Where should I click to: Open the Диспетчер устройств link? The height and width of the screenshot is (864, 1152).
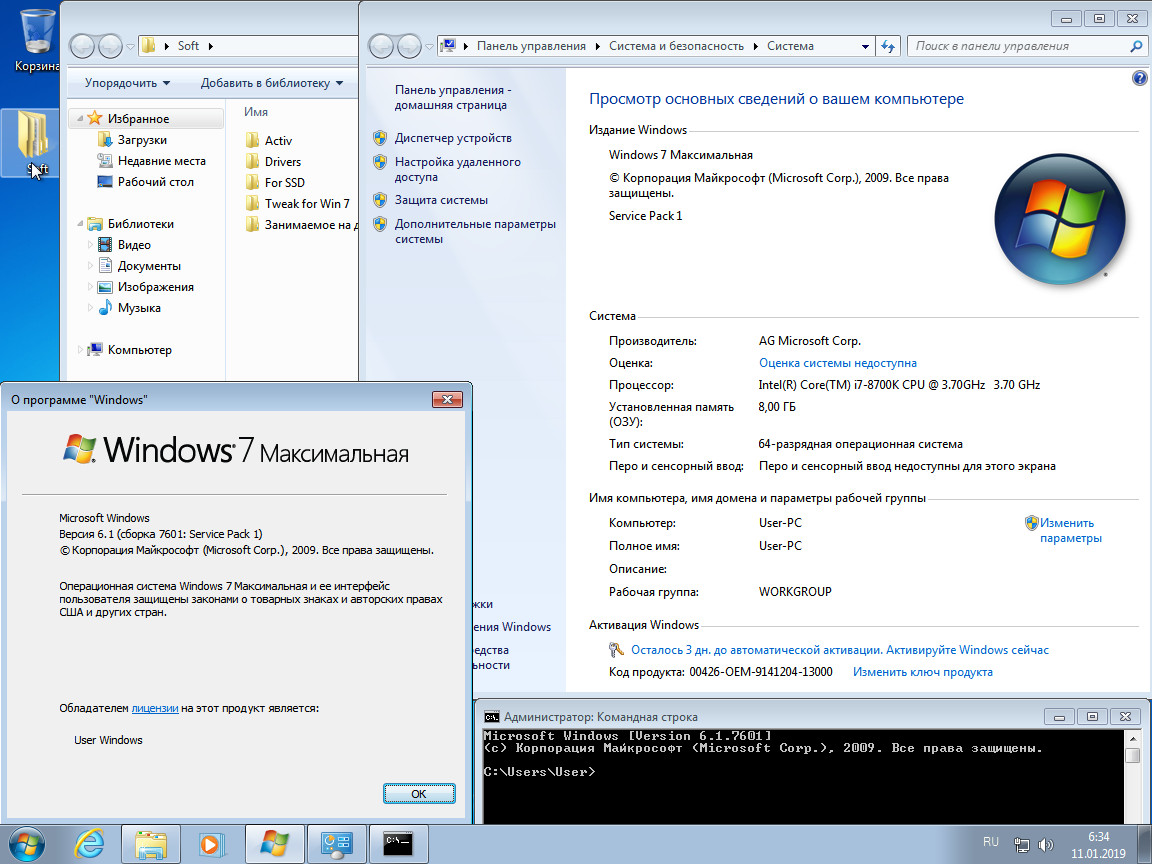(453, 138)
